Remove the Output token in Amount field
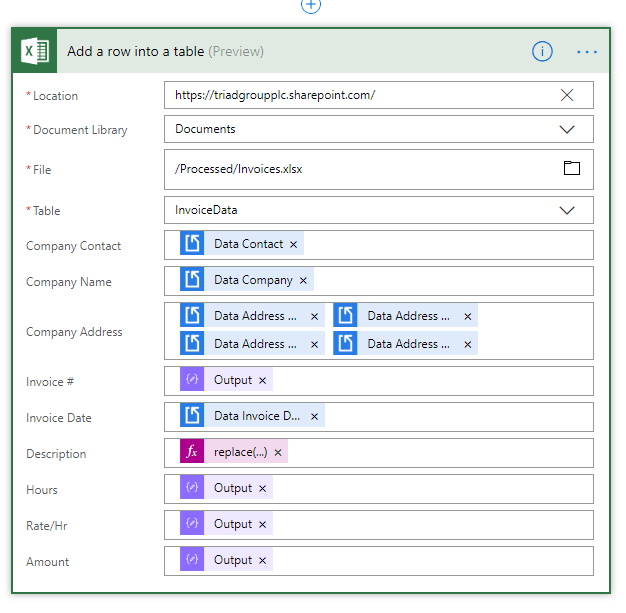This screenshot has width=626, height=613. [262, 561]
